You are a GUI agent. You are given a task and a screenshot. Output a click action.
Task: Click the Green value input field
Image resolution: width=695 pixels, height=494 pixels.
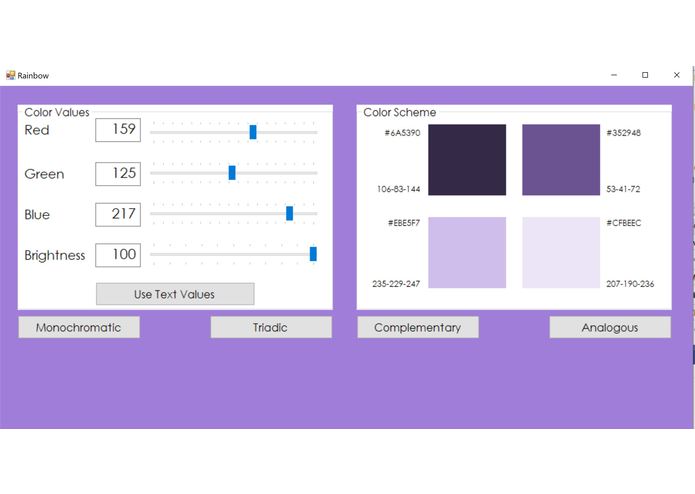point(118,174)
